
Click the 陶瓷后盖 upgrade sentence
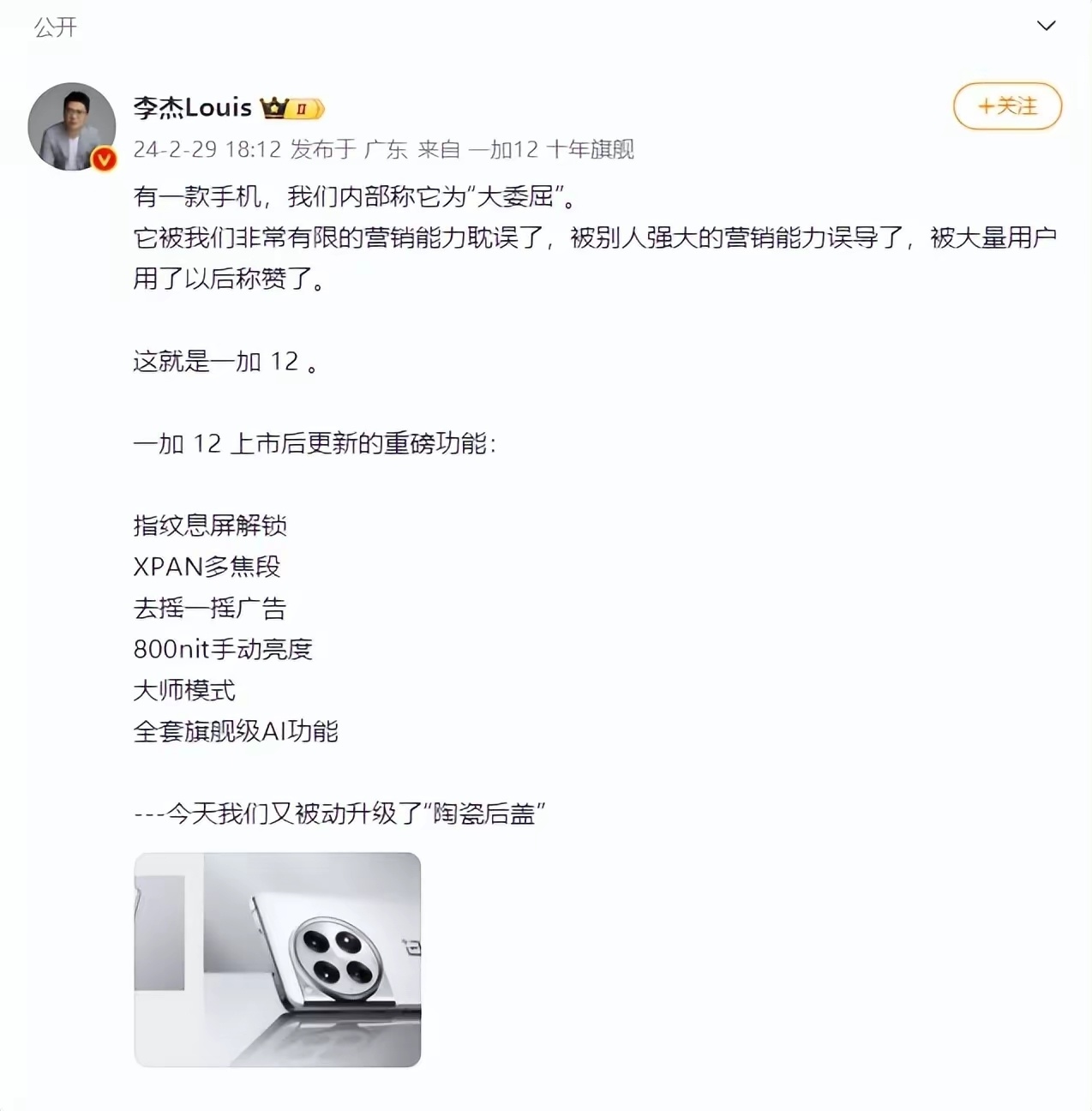[x=340, y=813]
